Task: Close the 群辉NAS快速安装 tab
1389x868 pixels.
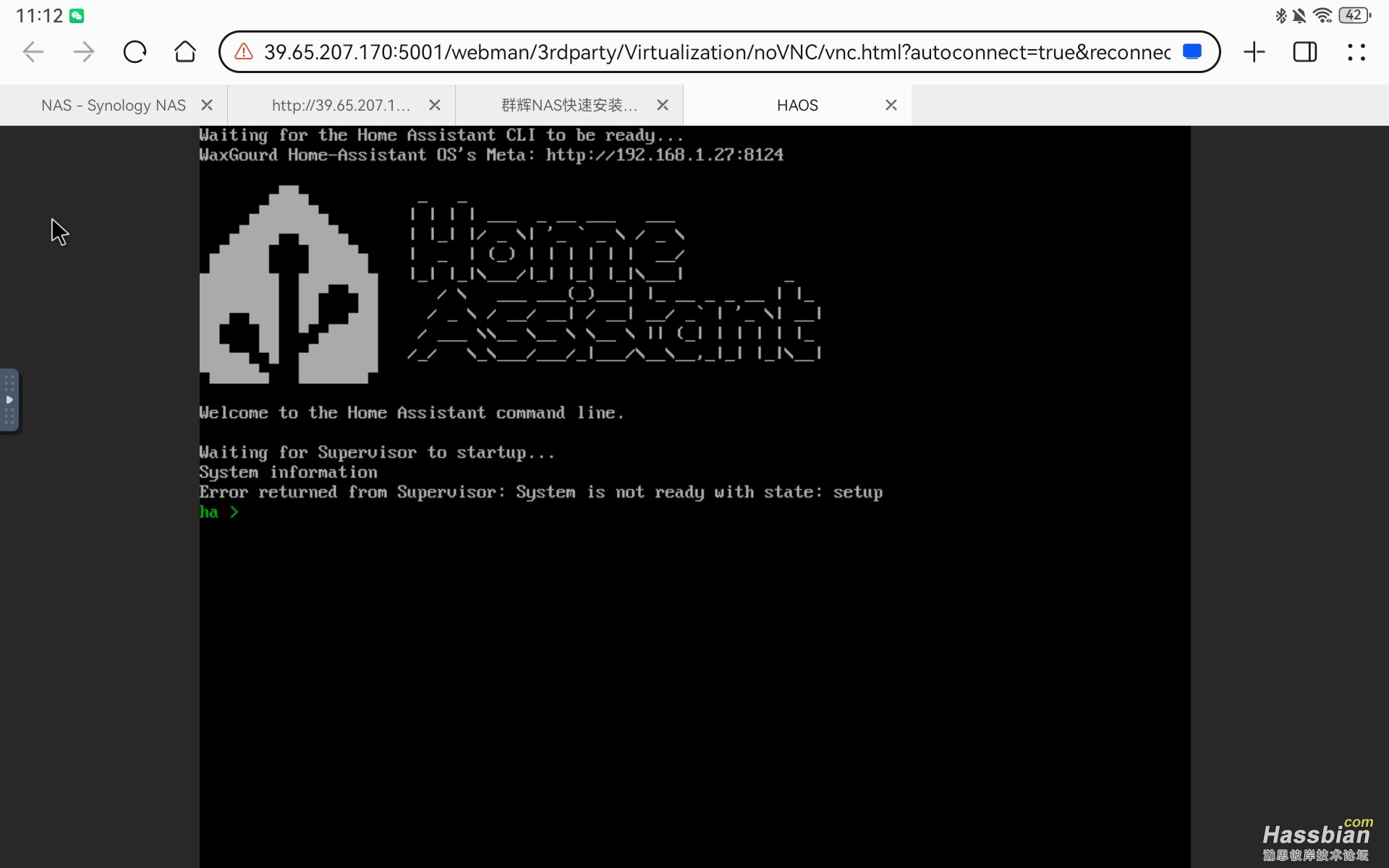Action: pos(663,106)
